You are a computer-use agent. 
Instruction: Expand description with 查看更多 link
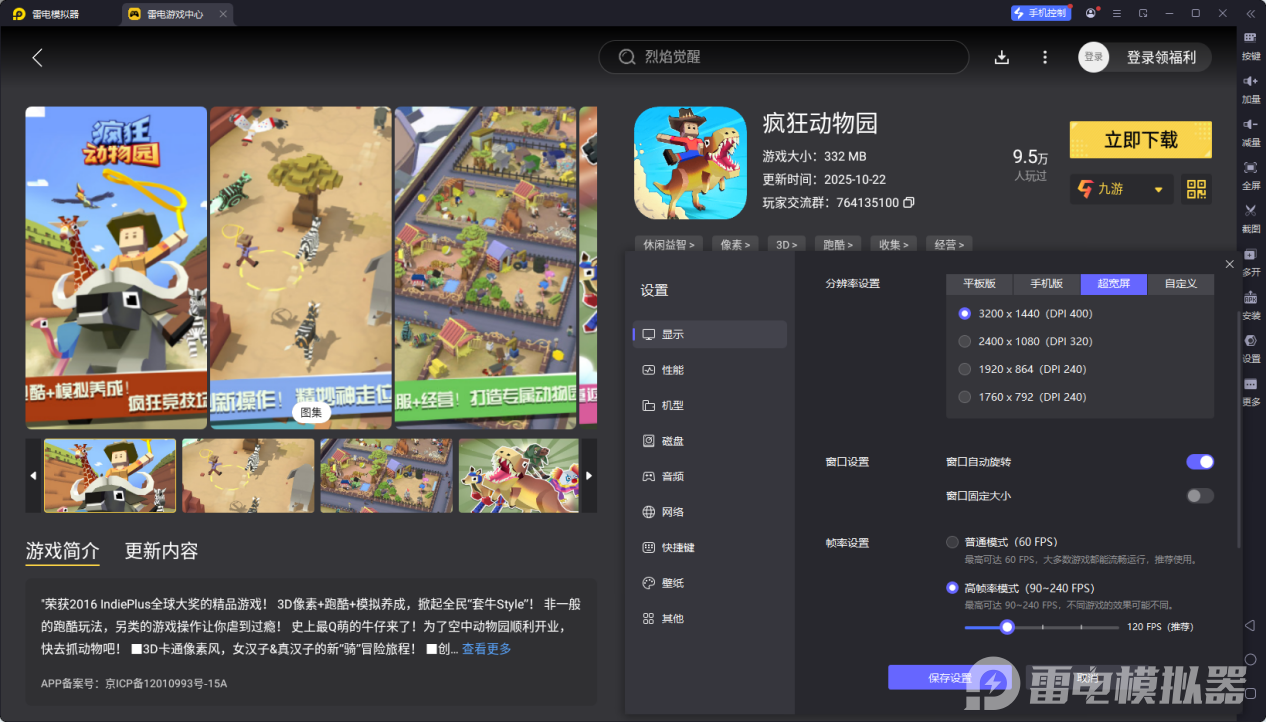tap(486, 649)
